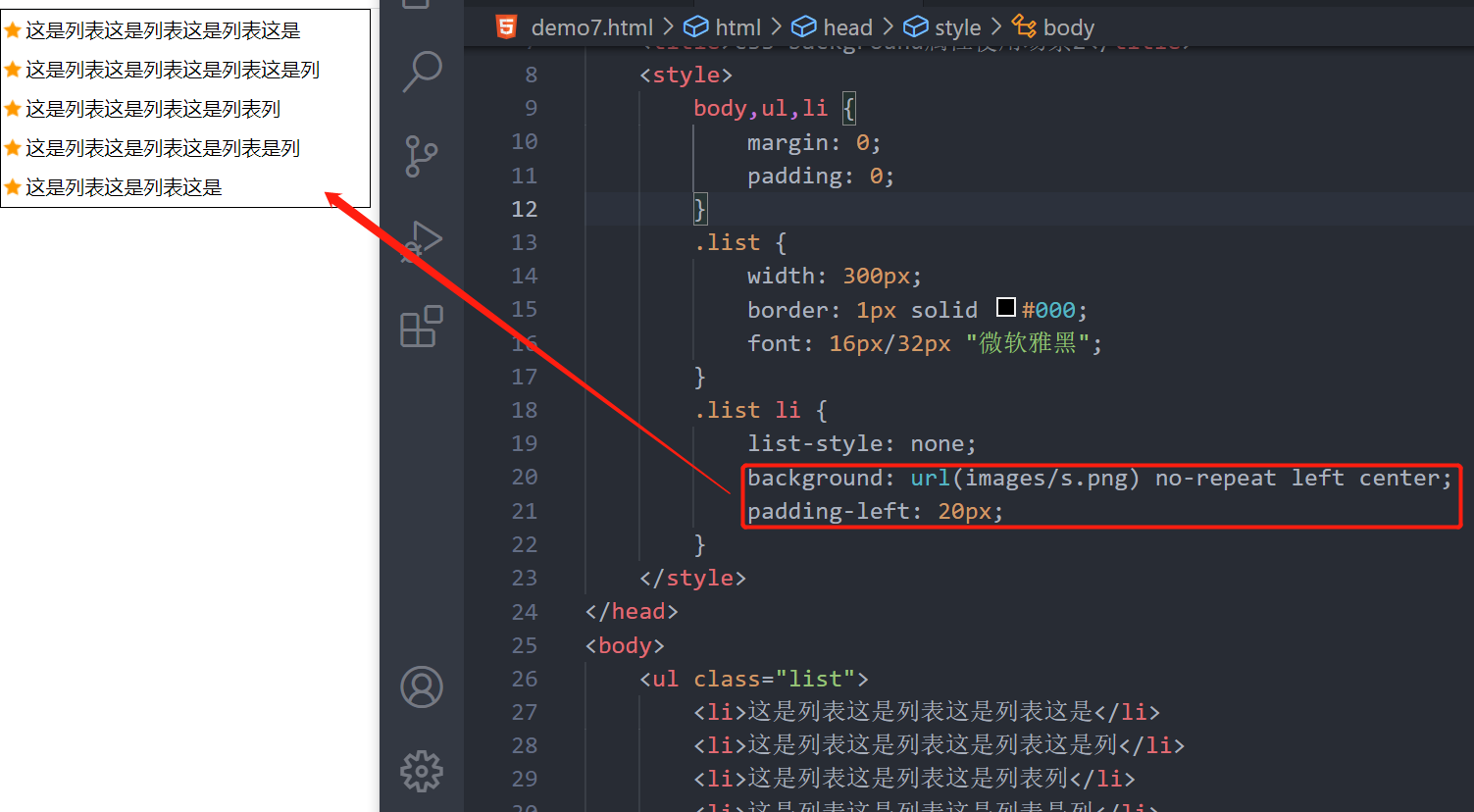Open the Run and Debug view

coord(422,241)
